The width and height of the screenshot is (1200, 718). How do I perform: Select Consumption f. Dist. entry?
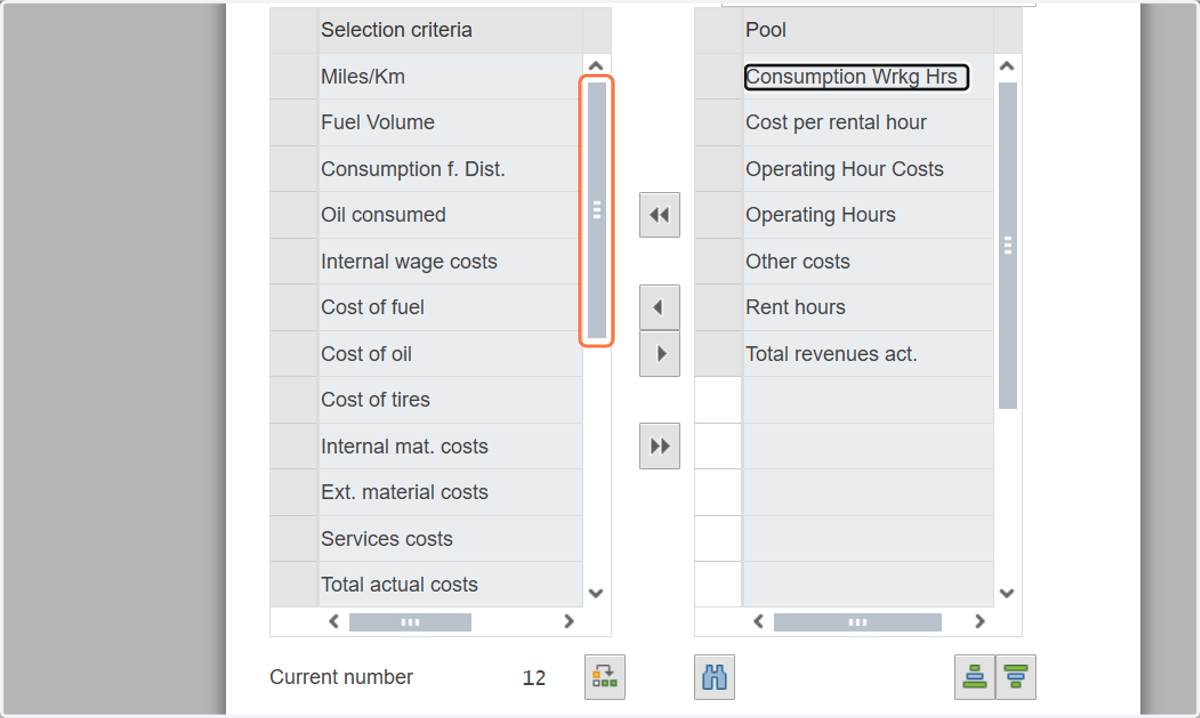pyautogui.click(x=450, y=169)
